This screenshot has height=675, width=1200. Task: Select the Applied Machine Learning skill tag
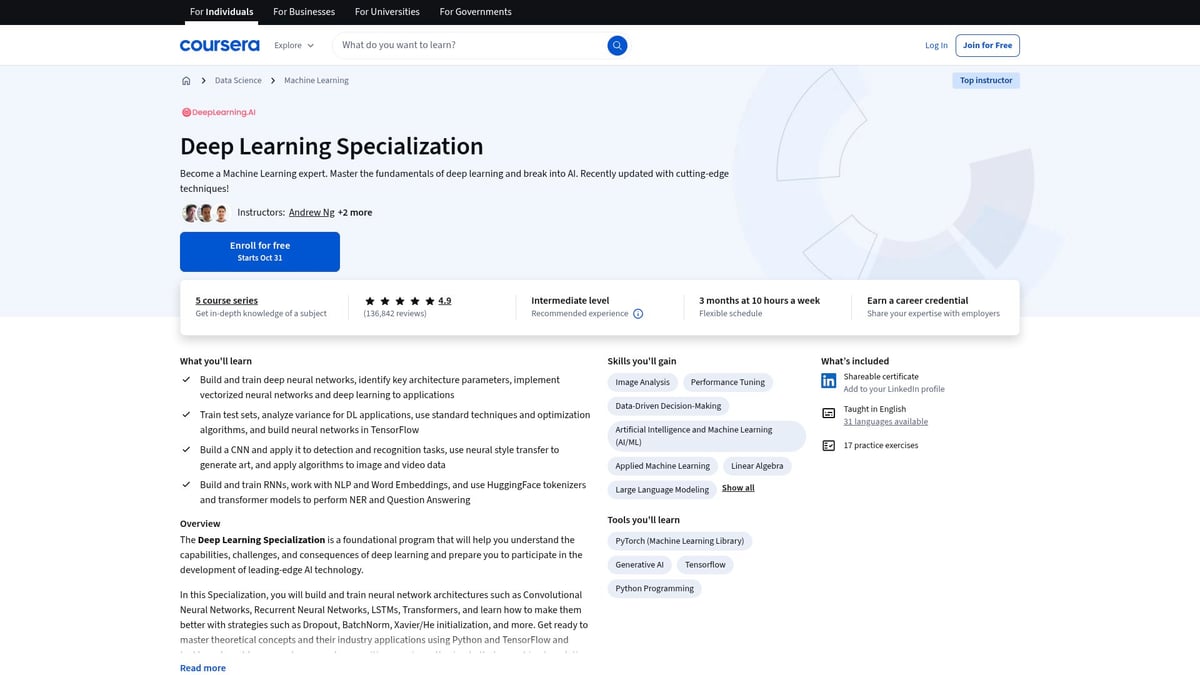(663, 466)
